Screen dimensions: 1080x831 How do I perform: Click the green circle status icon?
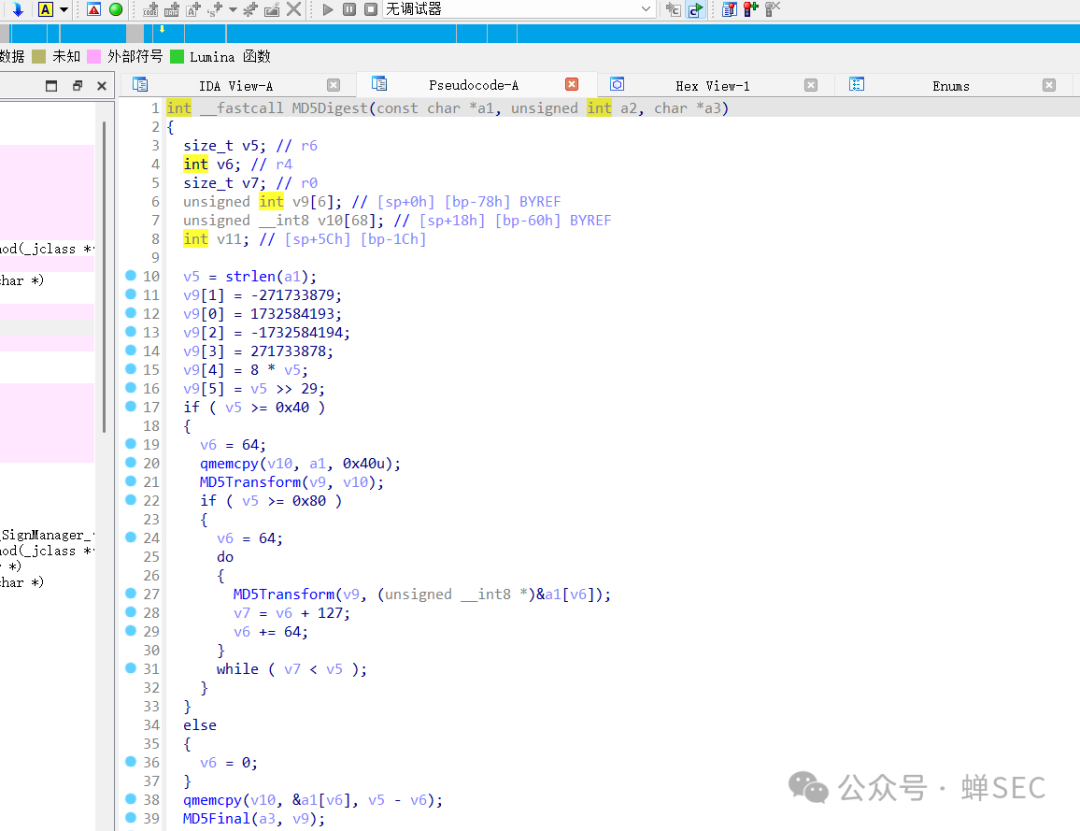(116, 9)
